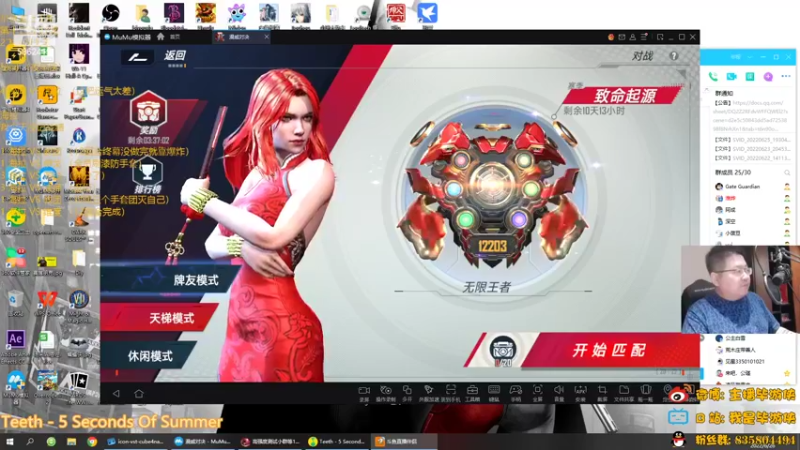This screenshot has height=450, width=800.
Task: Click the 摇一摇 shake toolbar icon
Action: coord(645,393)
